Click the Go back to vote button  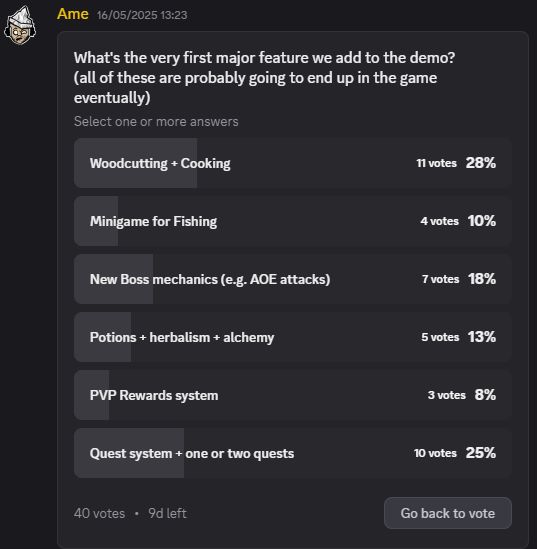[448, 513]
